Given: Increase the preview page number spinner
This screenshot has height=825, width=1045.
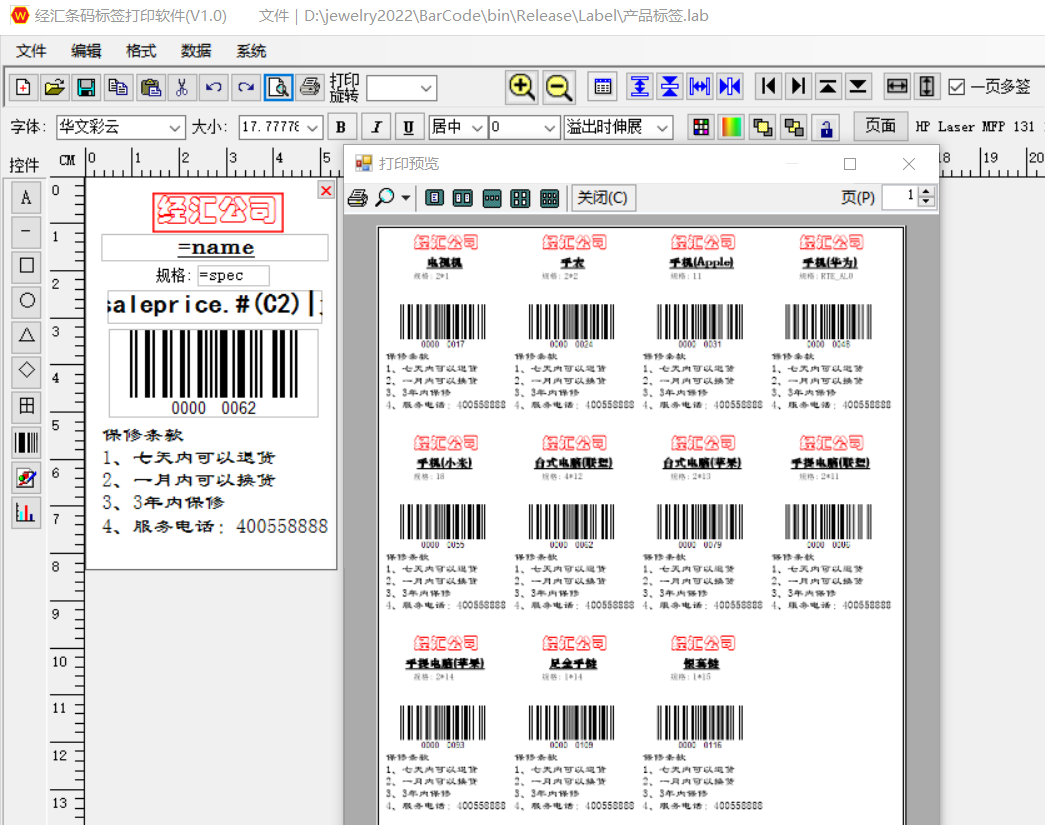Looking at the screenshot, I should pos(926,193).
